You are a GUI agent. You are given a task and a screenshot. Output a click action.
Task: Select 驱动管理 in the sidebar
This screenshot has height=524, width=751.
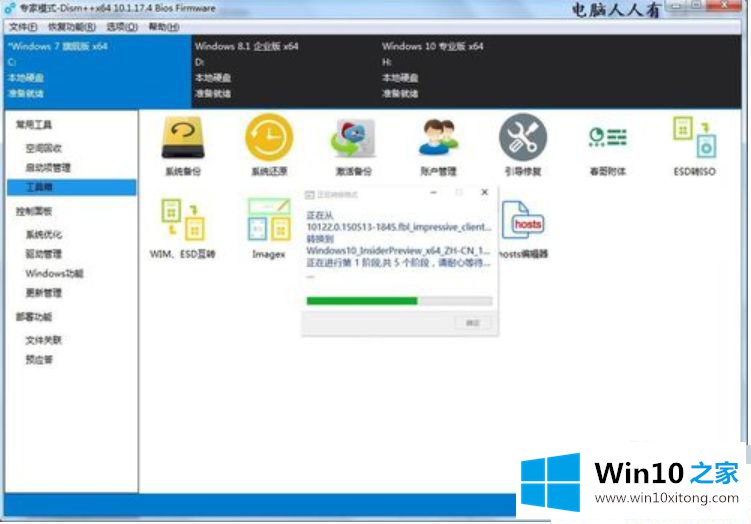tap(44, 254)
